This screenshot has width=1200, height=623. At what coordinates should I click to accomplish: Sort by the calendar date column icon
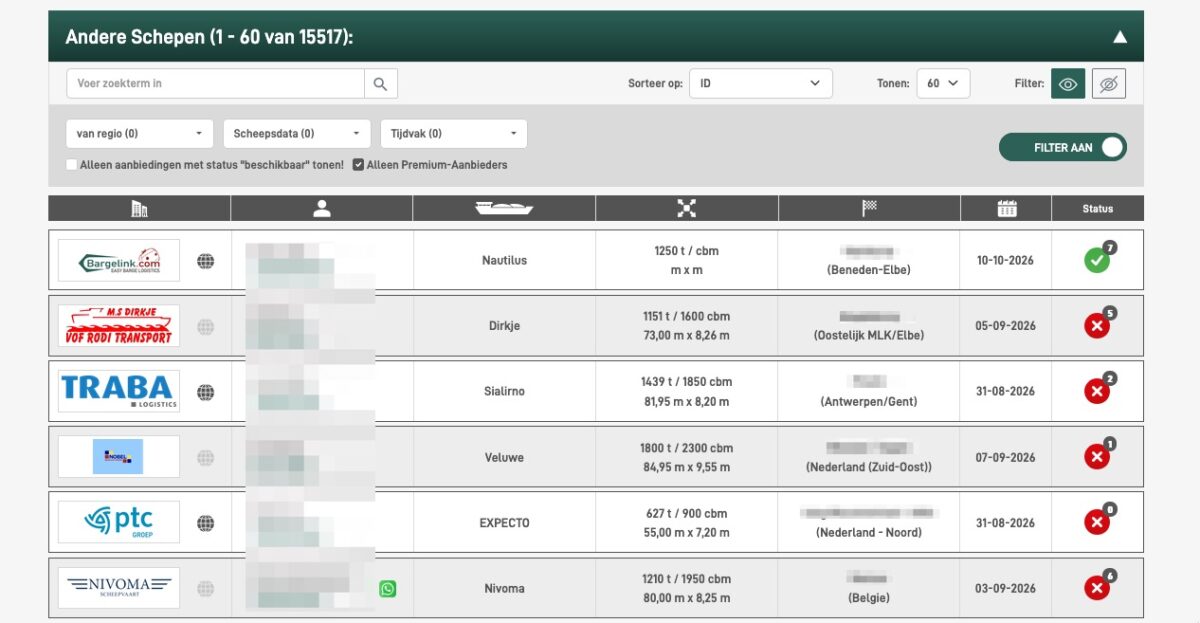[1006, 208]
